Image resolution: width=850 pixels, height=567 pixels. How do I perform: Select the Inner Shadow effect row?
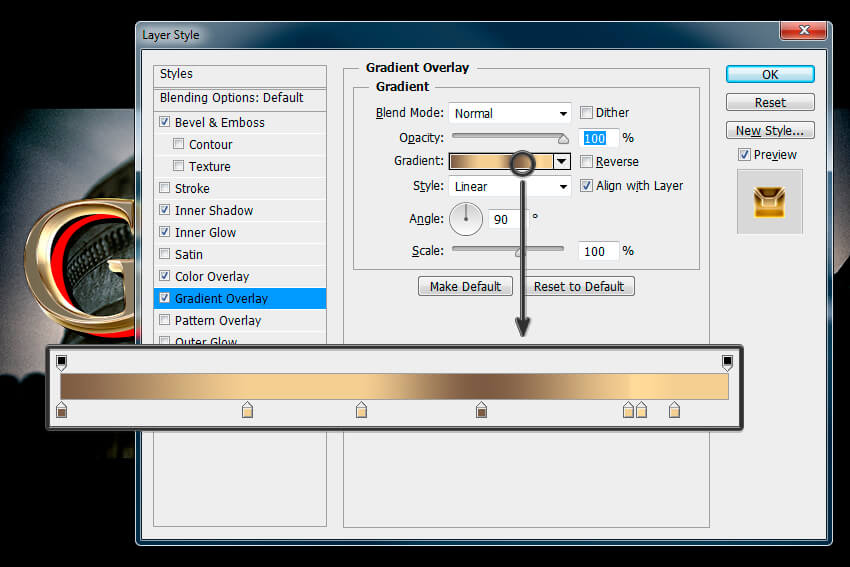point(240,210)
